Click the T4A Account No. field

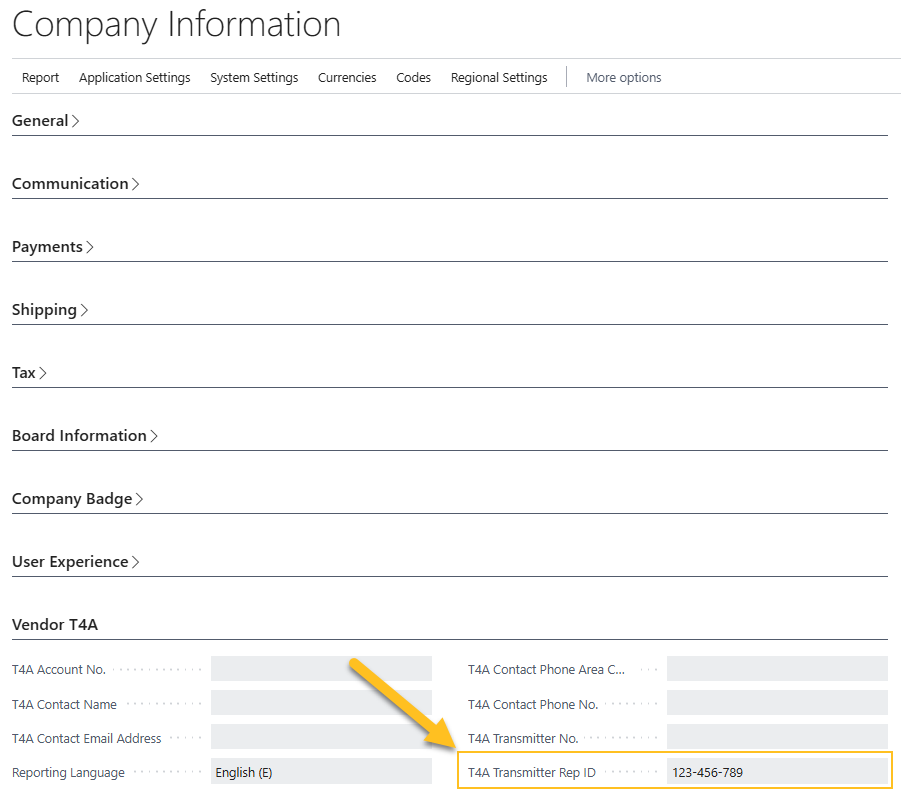[320, 668]
